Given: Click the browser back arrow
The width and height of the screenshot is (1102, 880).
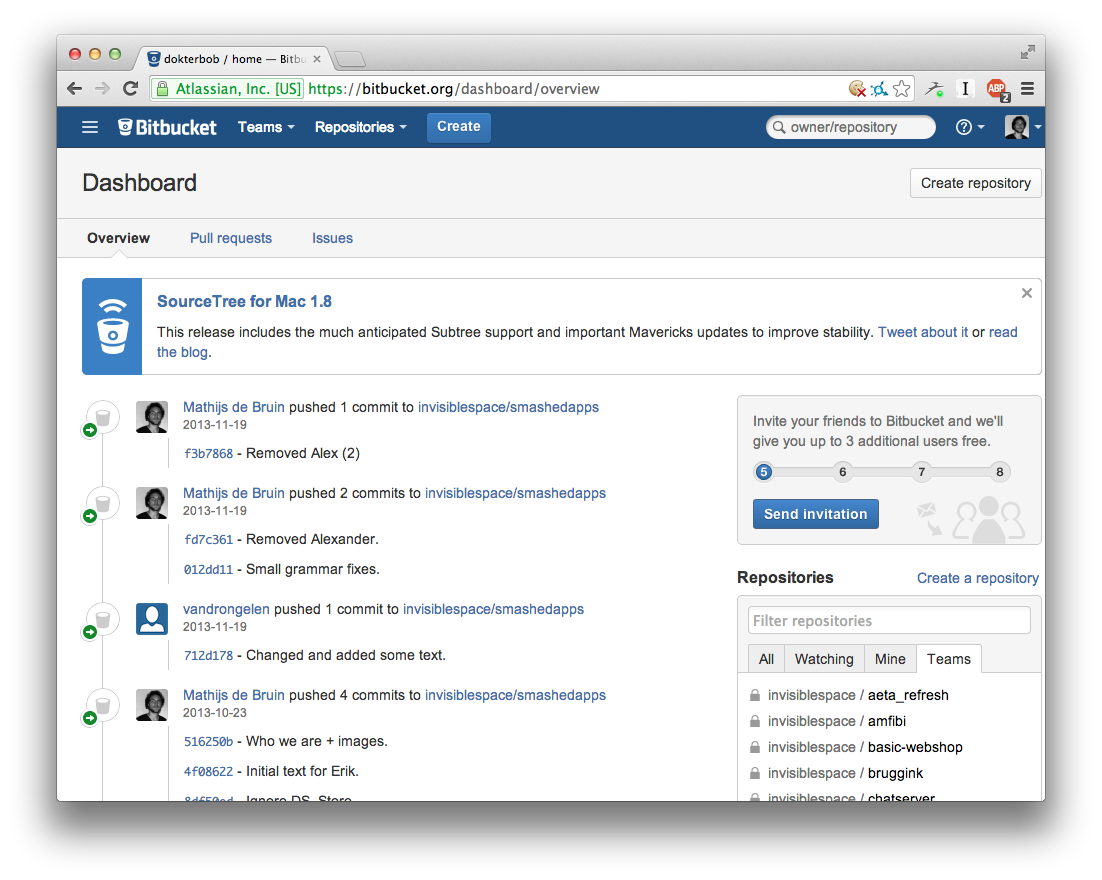Looking at the screenshot, I should pyautogui.click(x=75, y=89).
